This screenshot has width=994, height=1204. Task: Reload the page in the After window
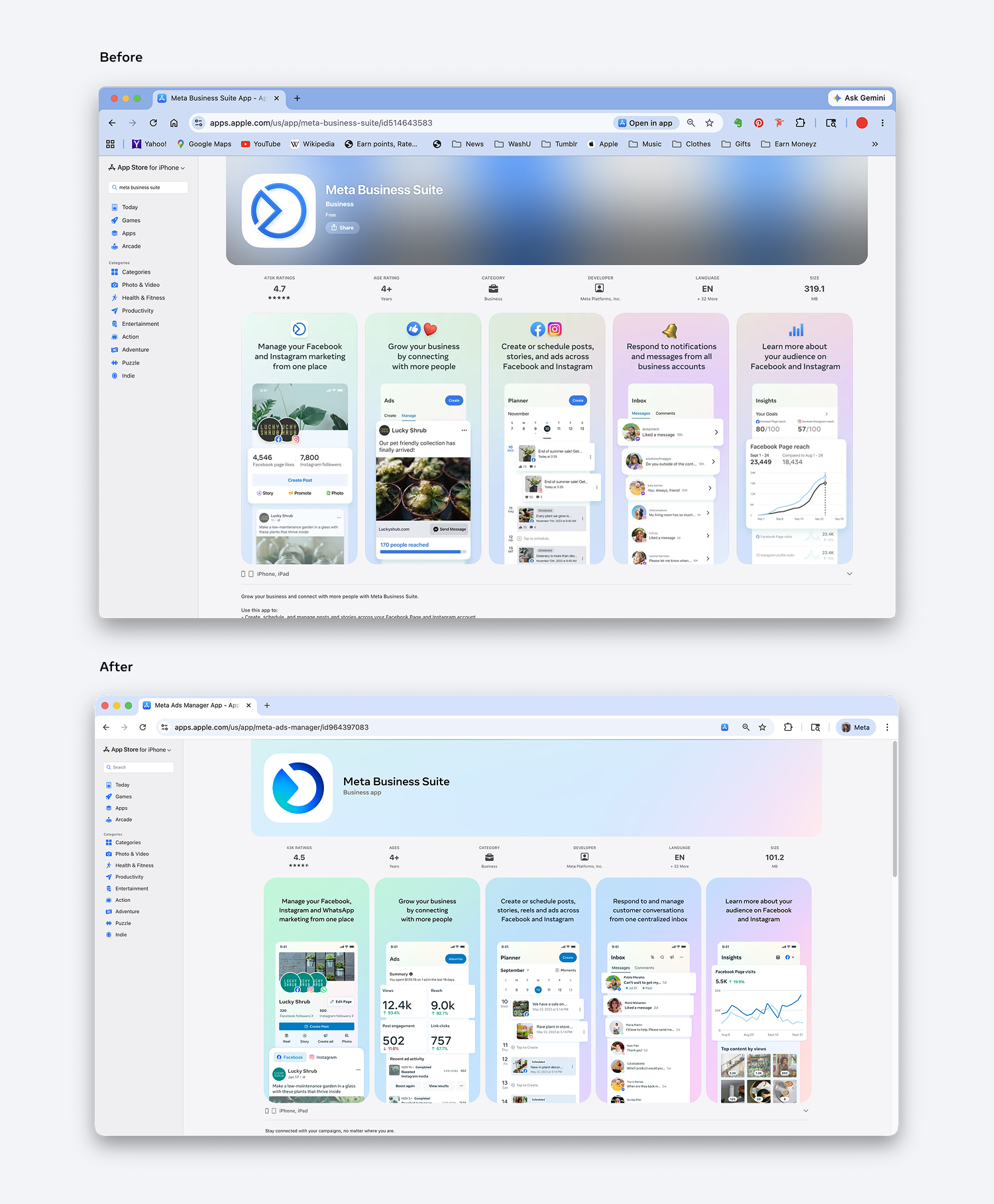coord(142,728)
